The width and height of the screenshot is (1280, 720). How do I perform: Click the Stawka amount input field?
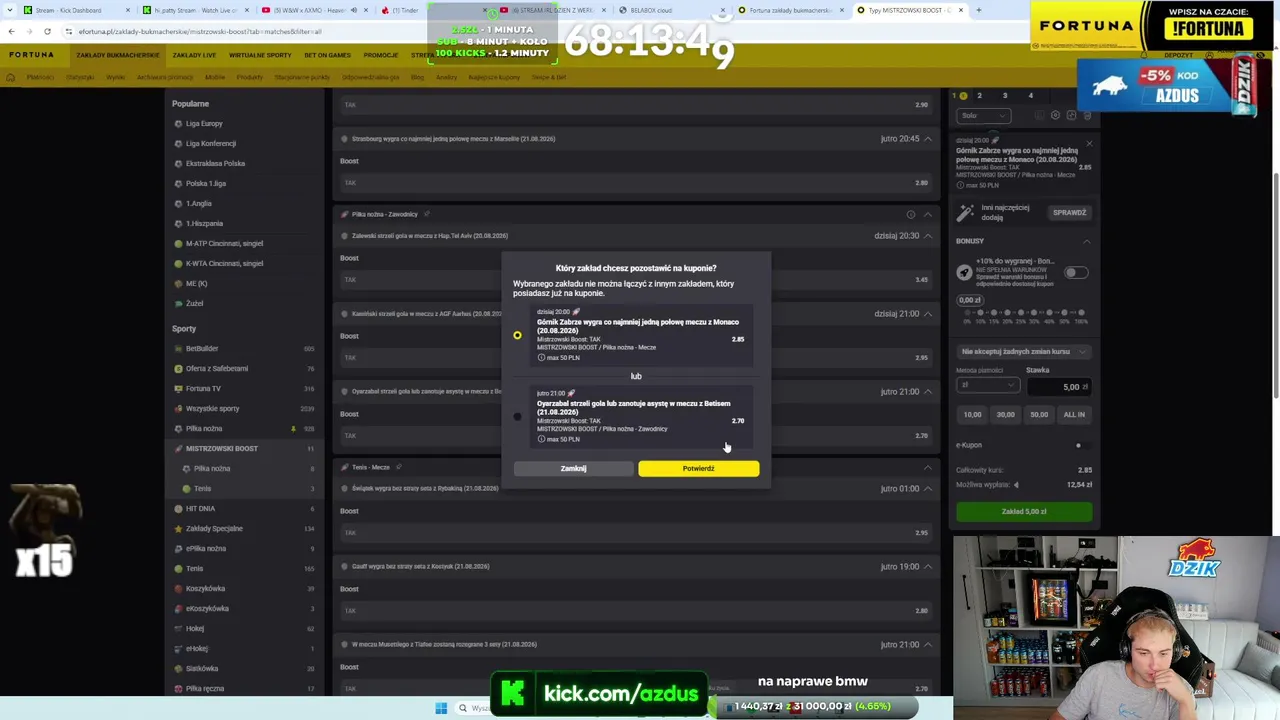1058,386
